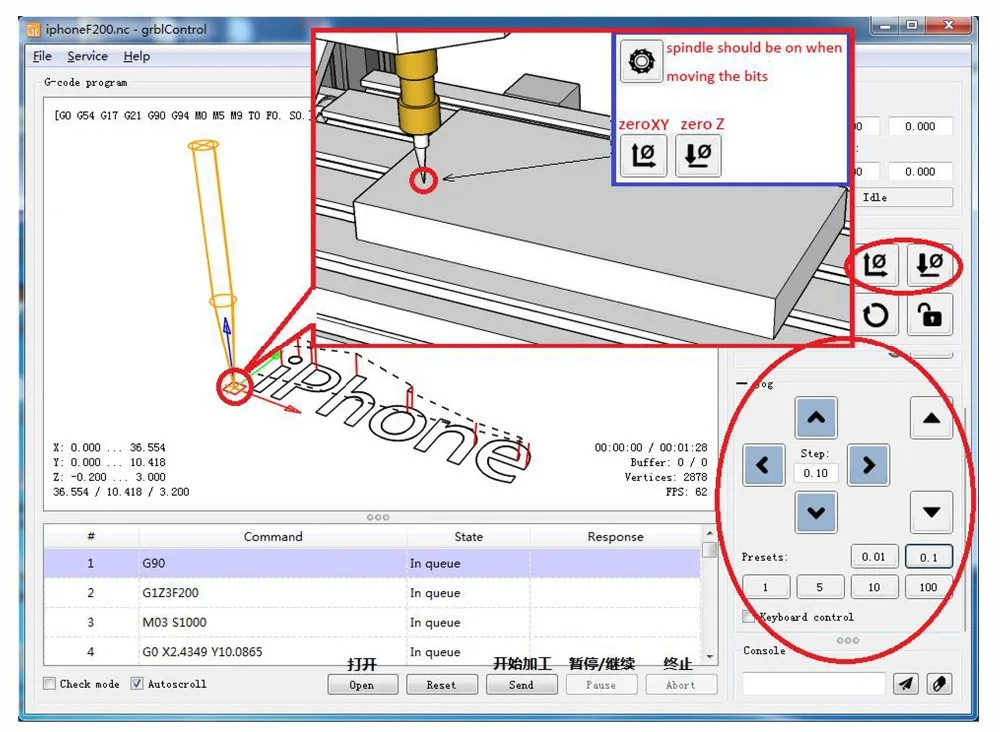Viewport: 1000px width, 732px height.
Task: Click the splitter handle below the visualizer
Action: coord(378,517)
